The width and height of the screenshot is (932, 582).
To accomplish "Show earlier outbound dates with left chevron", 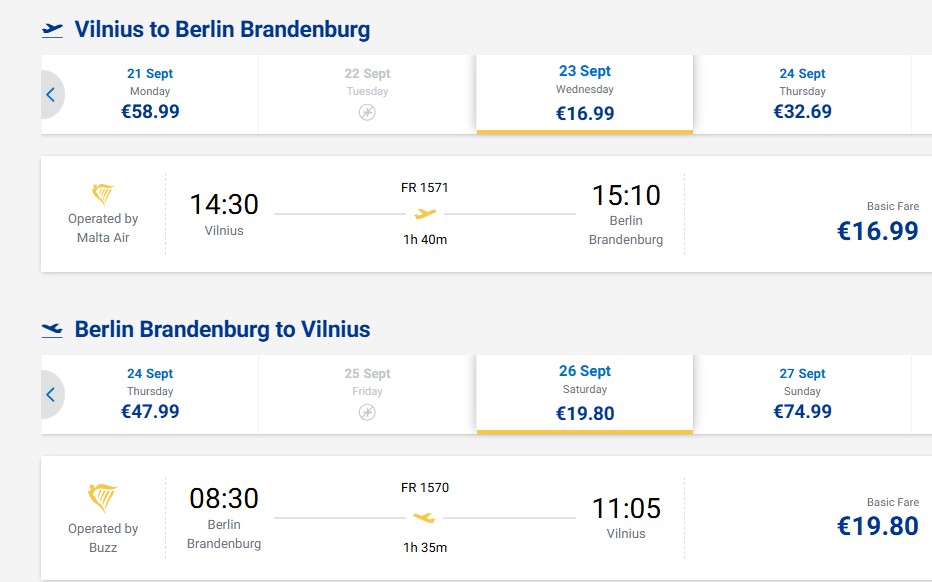I will coord(52,95).
